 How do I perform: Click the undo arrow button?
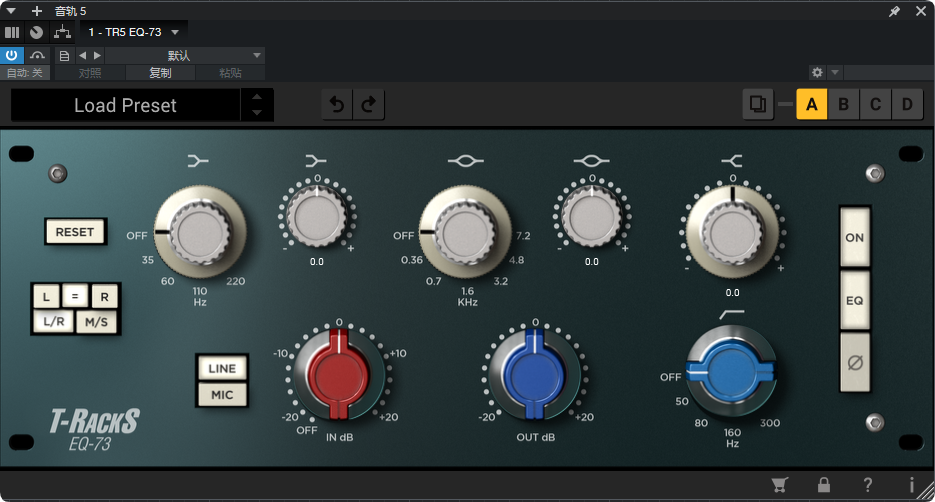[x=337, y=105]
